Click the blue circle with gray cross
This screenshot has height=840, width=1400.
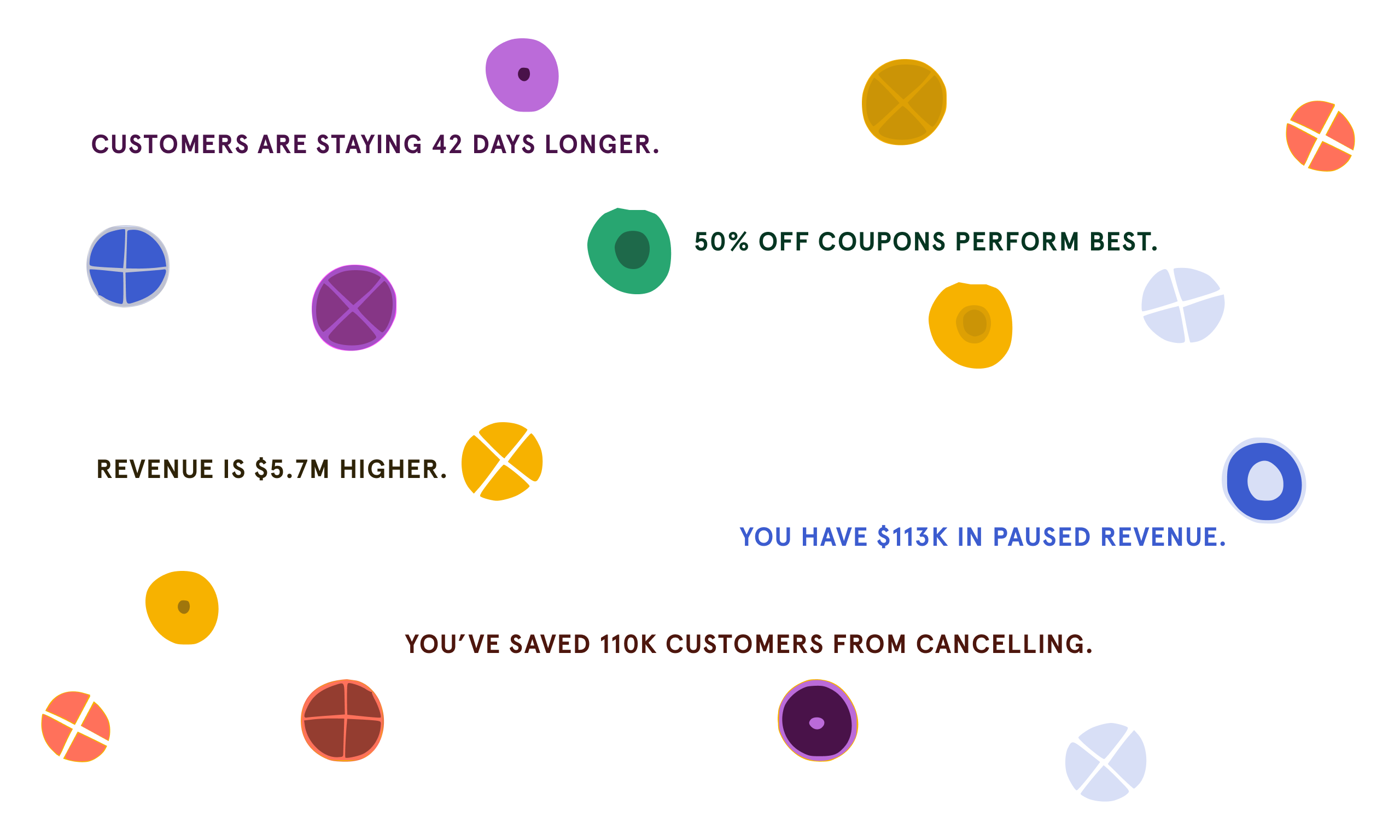(x=128, y=266)
